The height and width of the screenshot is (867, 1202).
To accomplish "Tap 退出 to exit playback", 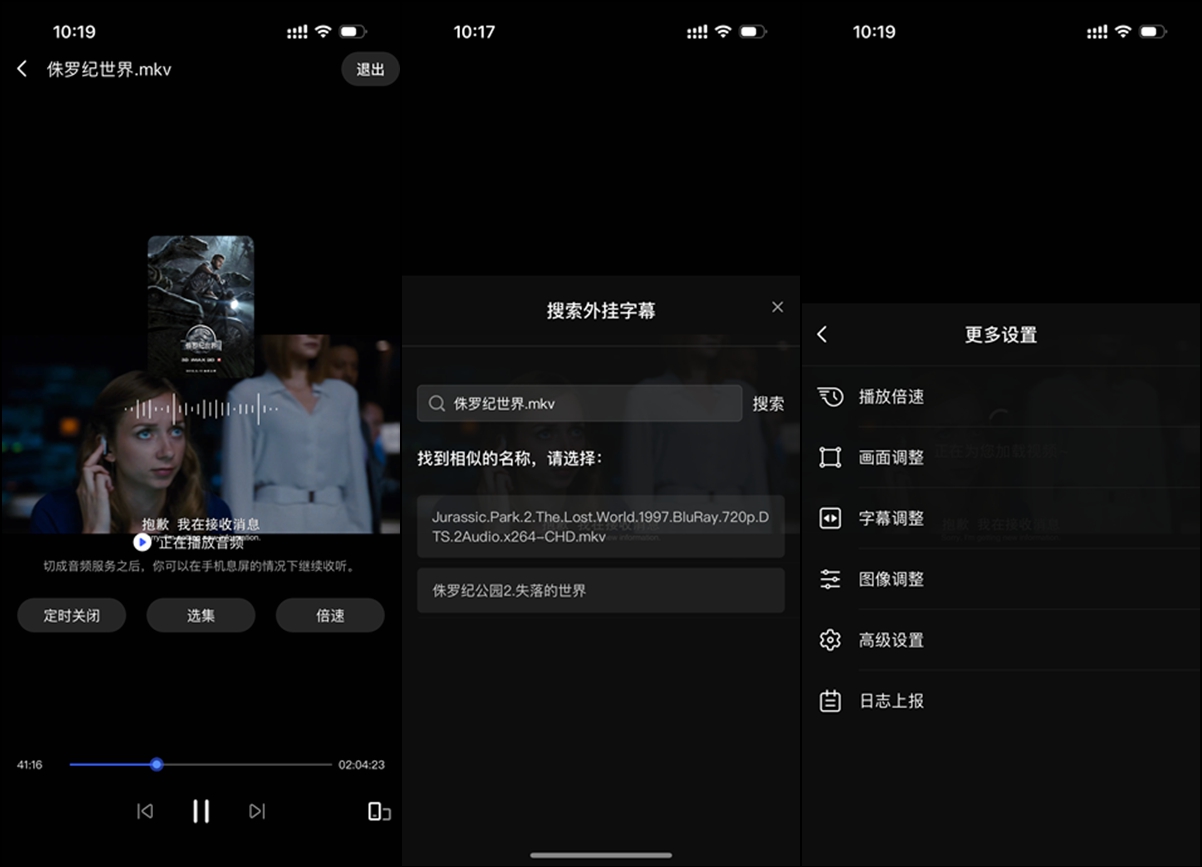I will point(370,69).
